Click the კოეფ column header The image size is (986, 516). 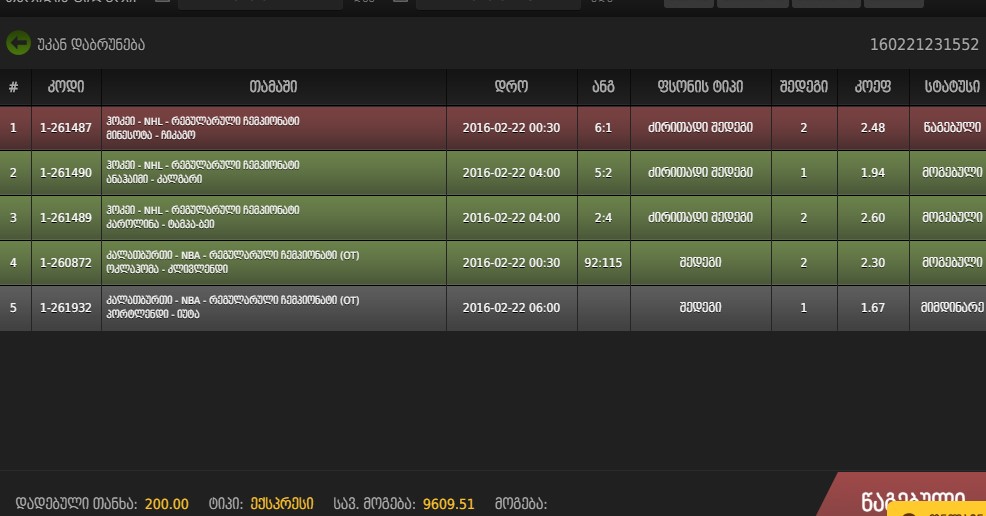tap(873, 87)
